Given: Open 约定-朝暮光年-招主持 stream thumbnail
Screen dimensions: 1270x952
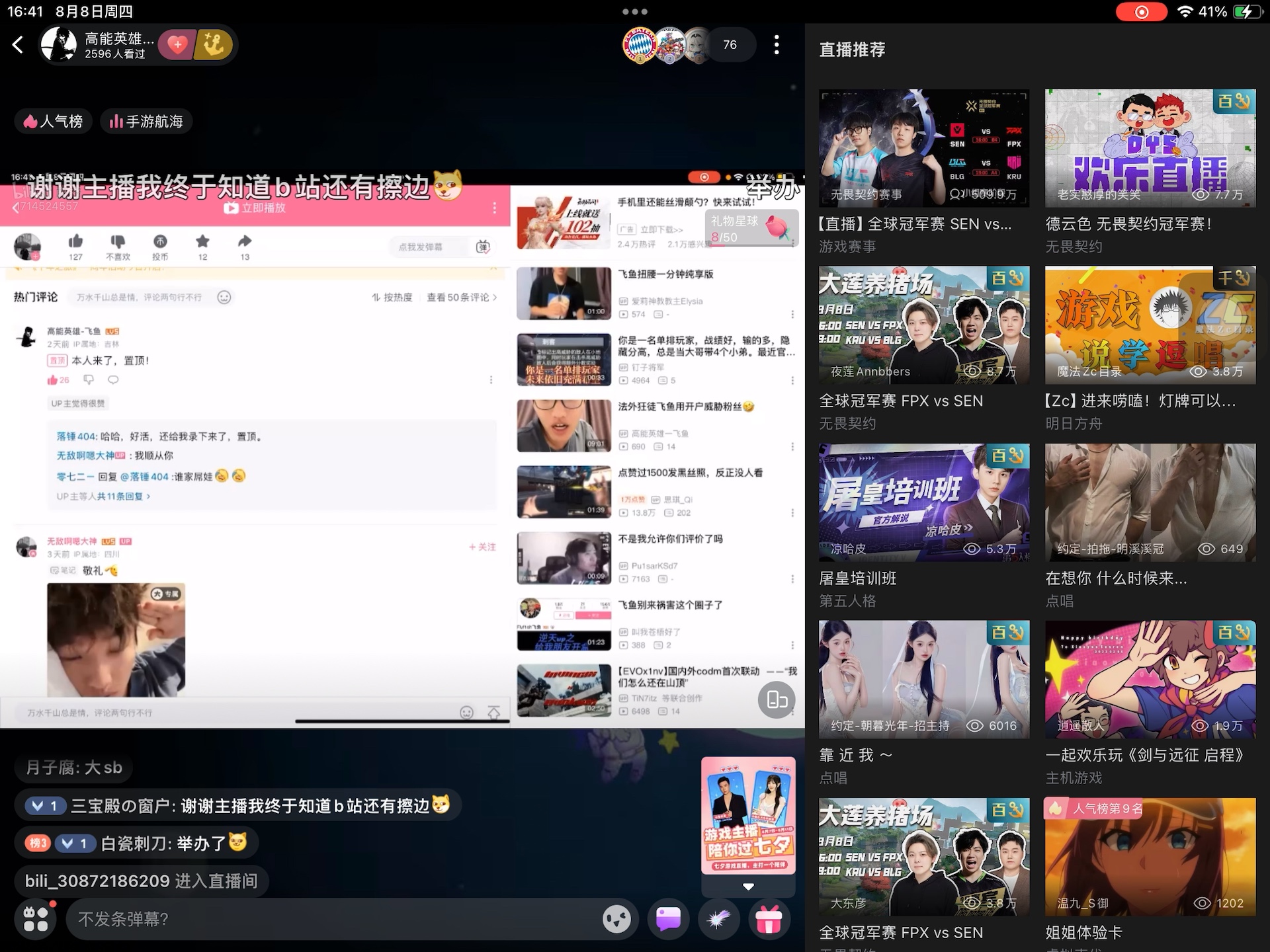Looking at the screenshot, I should coord(924,680).
